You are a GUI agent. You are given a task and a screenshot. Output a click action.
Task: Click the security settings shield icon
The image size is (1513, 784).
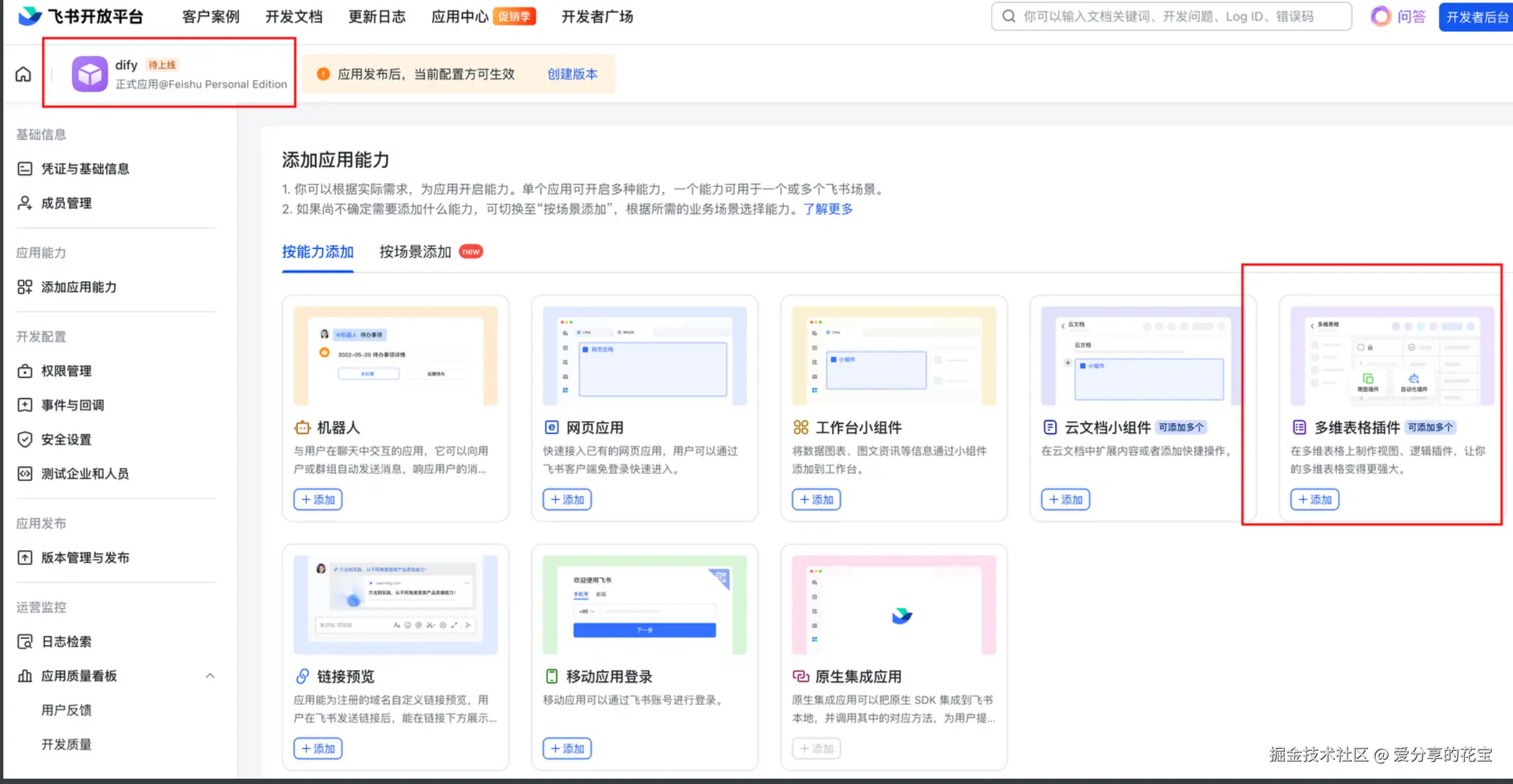[x=25, y=440]
